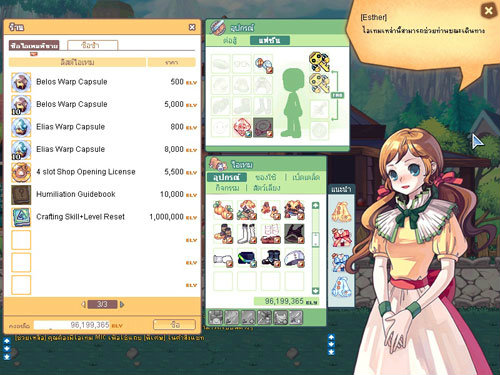Click the white glove item in inventory
The height and width of the screenshot is (375, 500).
[223, 258]
